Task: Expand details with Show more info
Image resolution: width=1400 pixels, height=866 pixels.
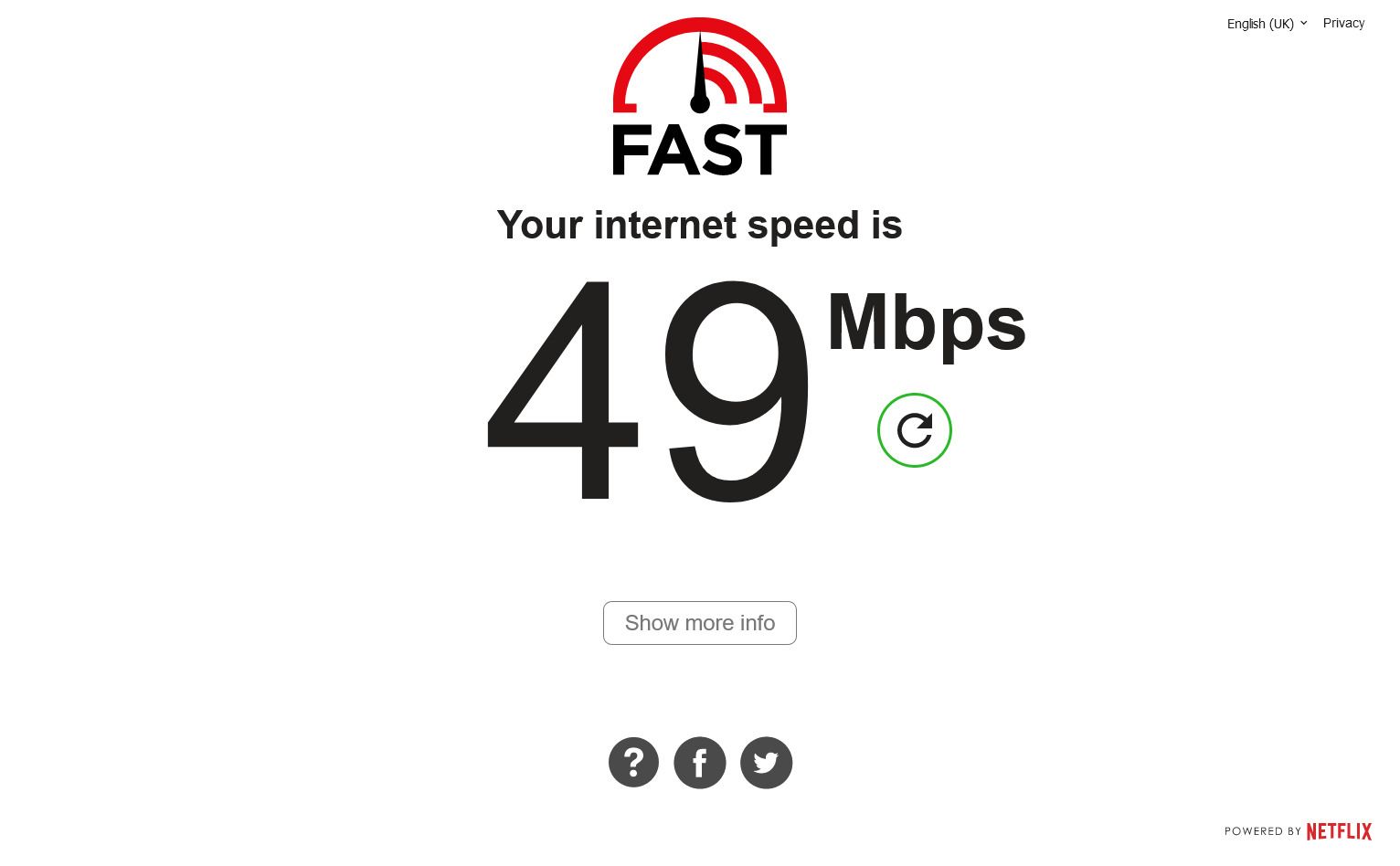Action: tap(700, 623)
